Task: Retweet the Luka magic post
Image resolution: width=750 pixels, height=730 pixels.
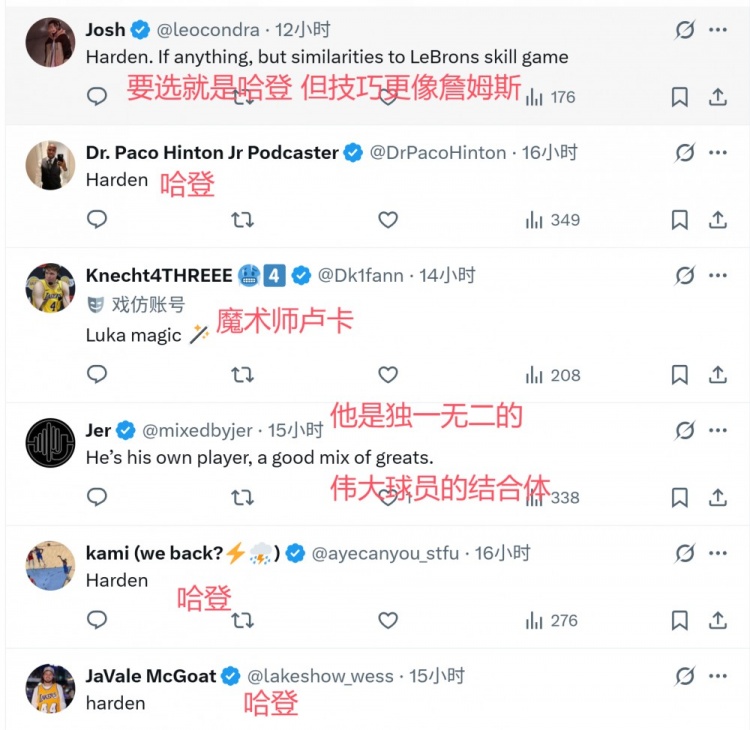Action: coord(243,375)
